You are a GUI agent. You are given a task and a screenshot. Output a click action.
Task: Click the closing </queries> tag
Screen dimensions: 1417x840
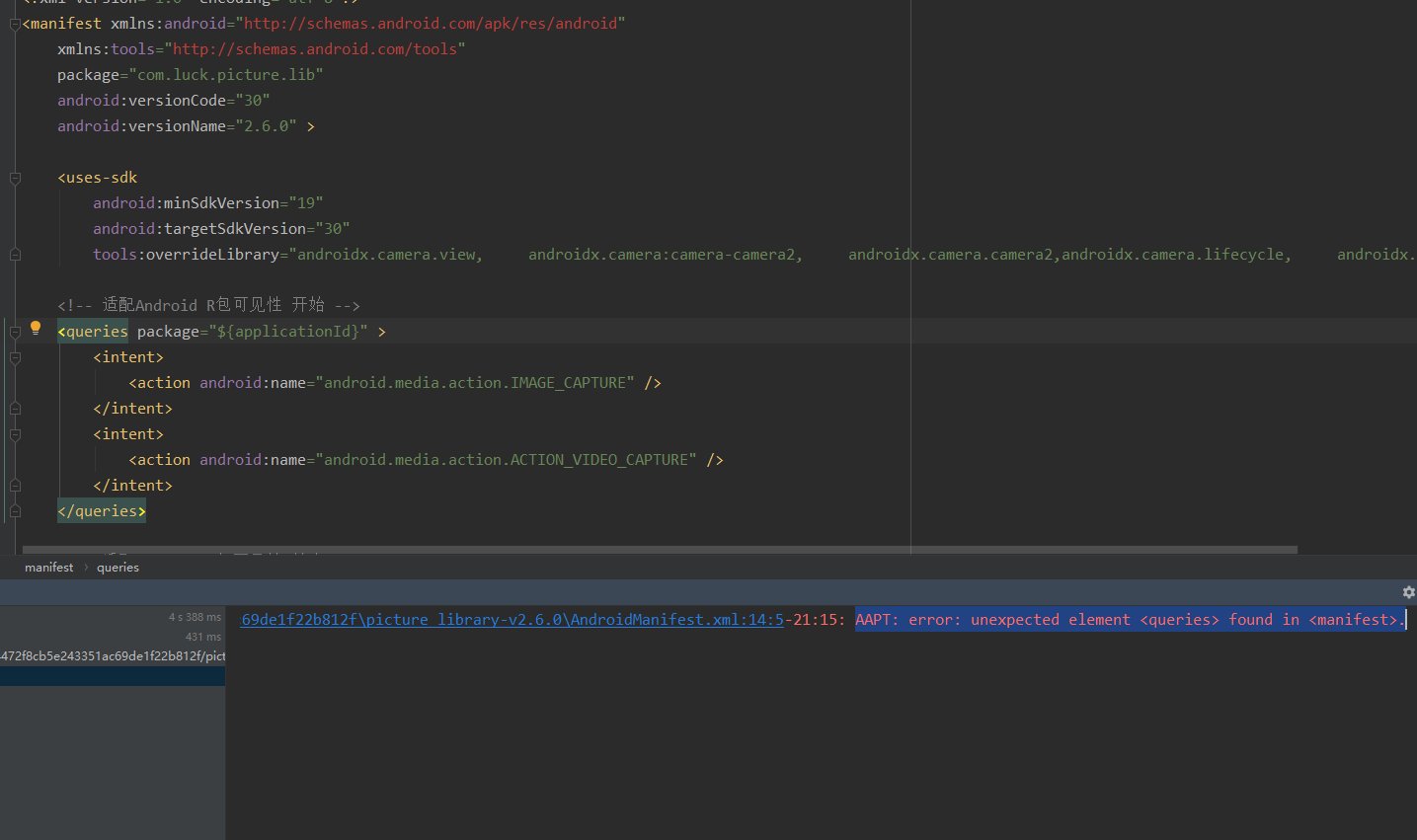pyautogui.click(x=102, y=511)
